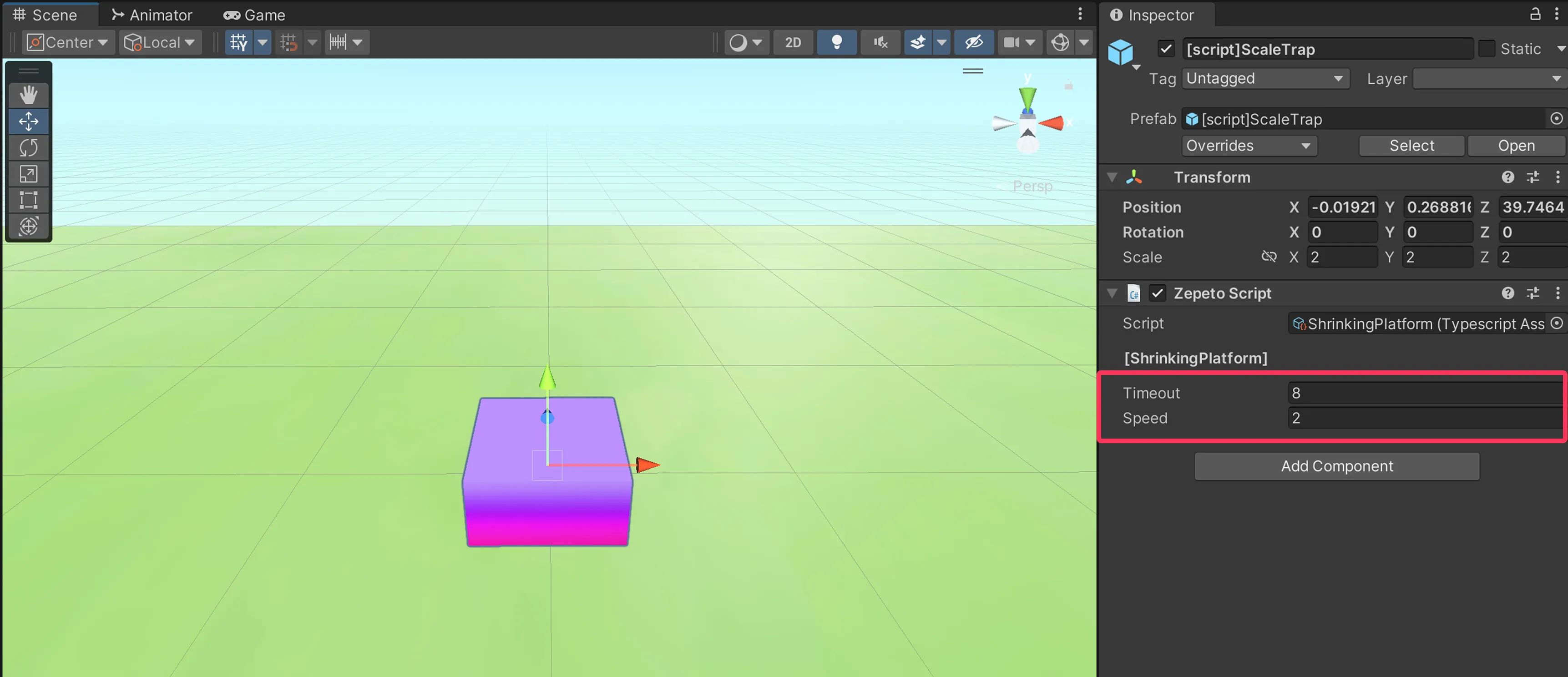Enable the Static checkbox

tap(1487, 49)
